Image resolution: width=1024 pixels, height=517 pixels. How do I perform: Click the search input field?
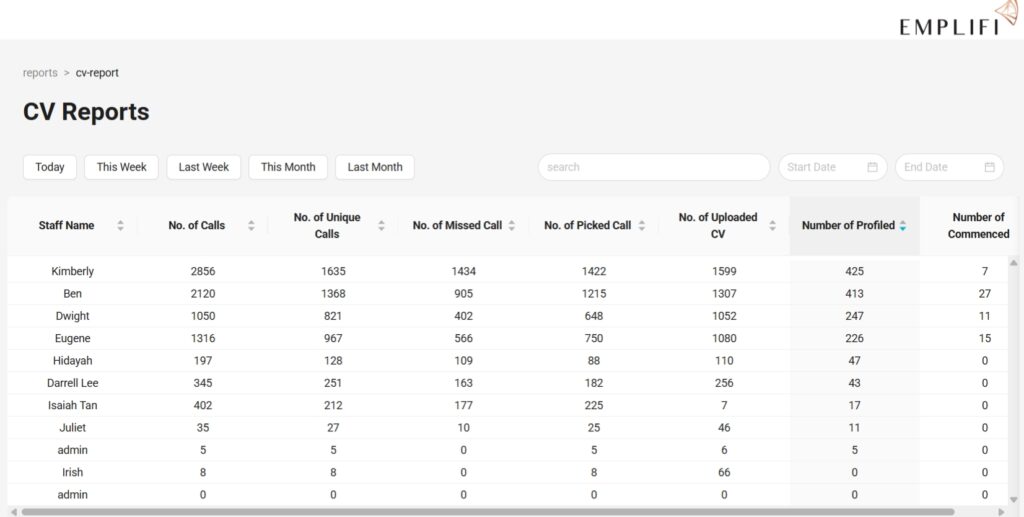point(653,167)
